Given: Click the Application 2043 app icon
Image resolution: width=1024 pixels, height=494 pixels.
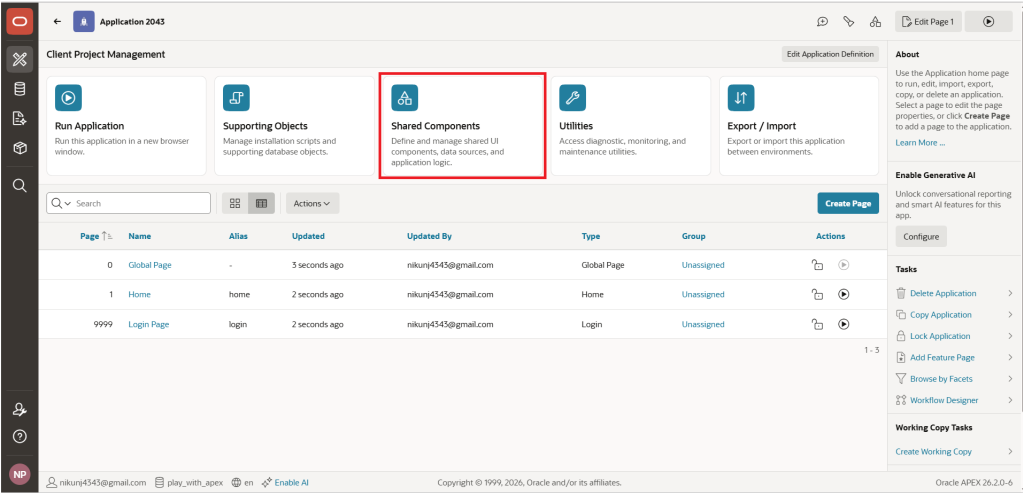Looking at the screenshot, I should point(84,22).
